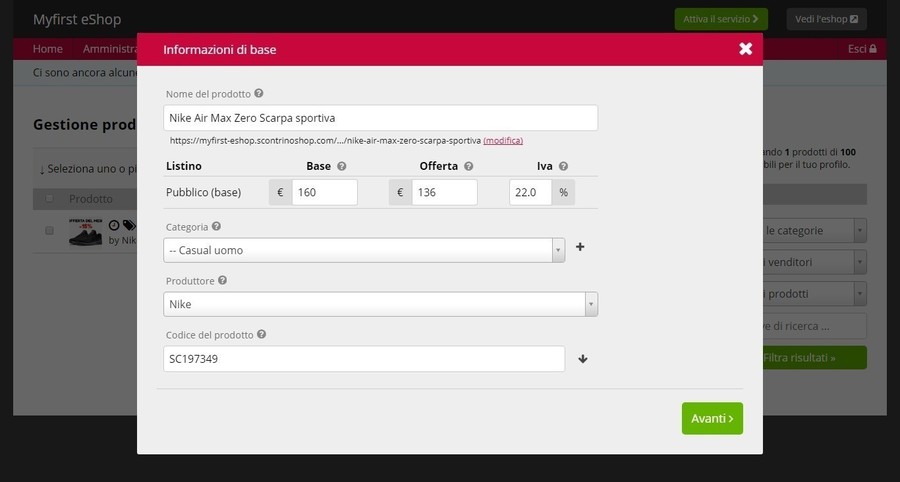Screen dimensions: 900x482
Task: Click the Pubblico (base) listino label
Action: pyautogui.click(x=203, y=192)
